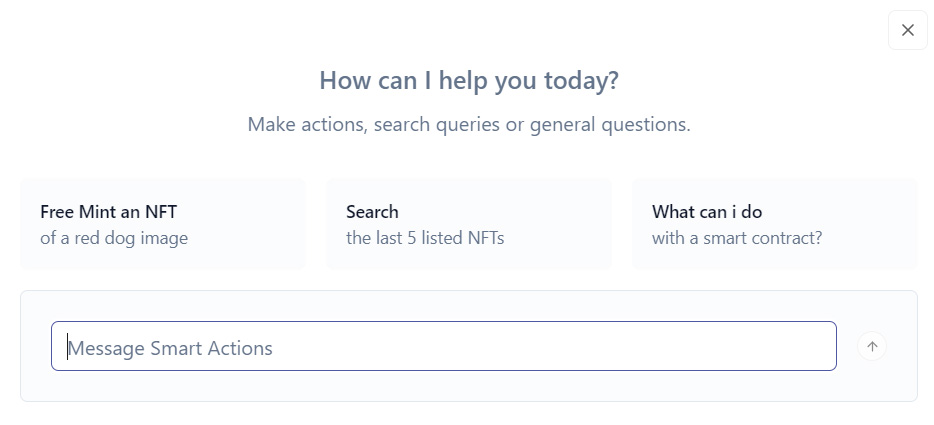The height and width of the screenshot is (425, 934).
Task: Click "with a smart contract?" subtitle
Action: click(737, 238)
